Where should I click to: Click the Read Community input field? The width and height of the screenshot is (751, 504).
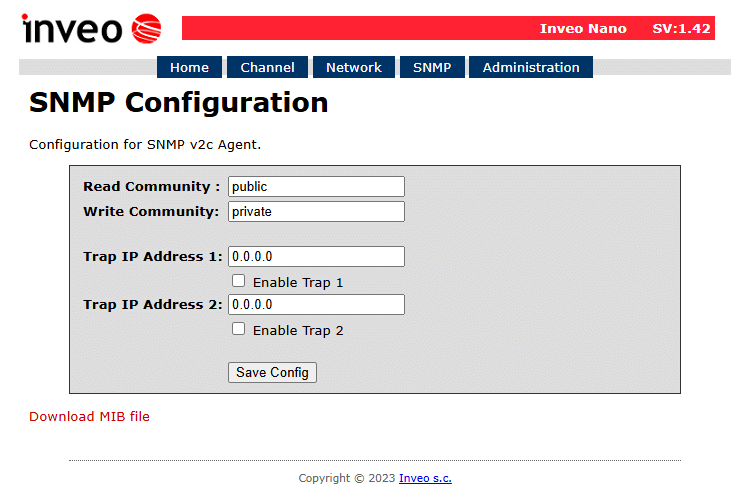click(316, 187)
